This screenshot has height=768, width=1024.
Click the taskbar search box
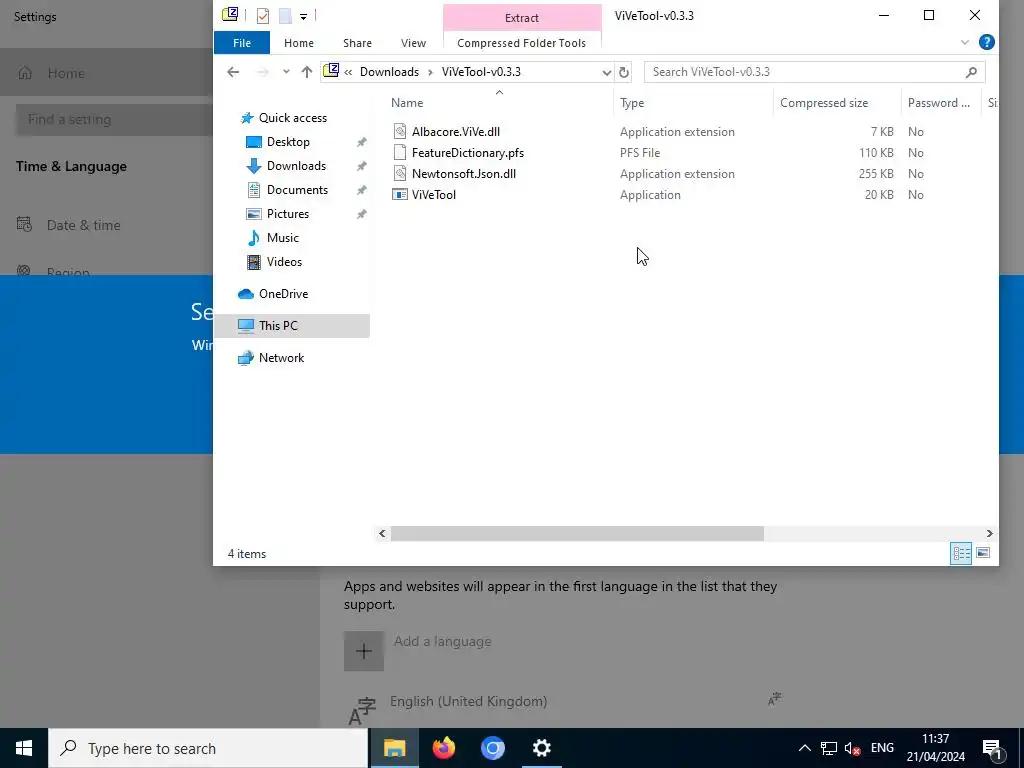[208, 748]
